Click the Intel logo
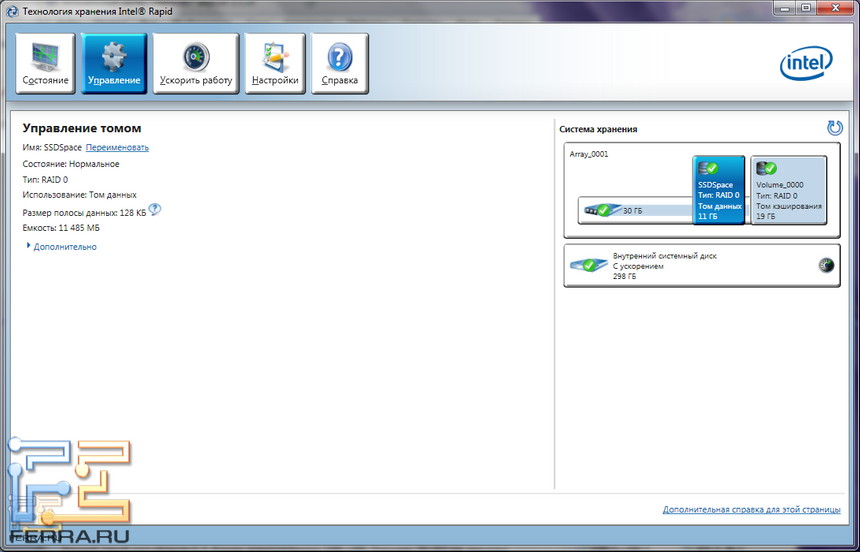The height and width of the screenshot is (552, 860). point(806,64)
